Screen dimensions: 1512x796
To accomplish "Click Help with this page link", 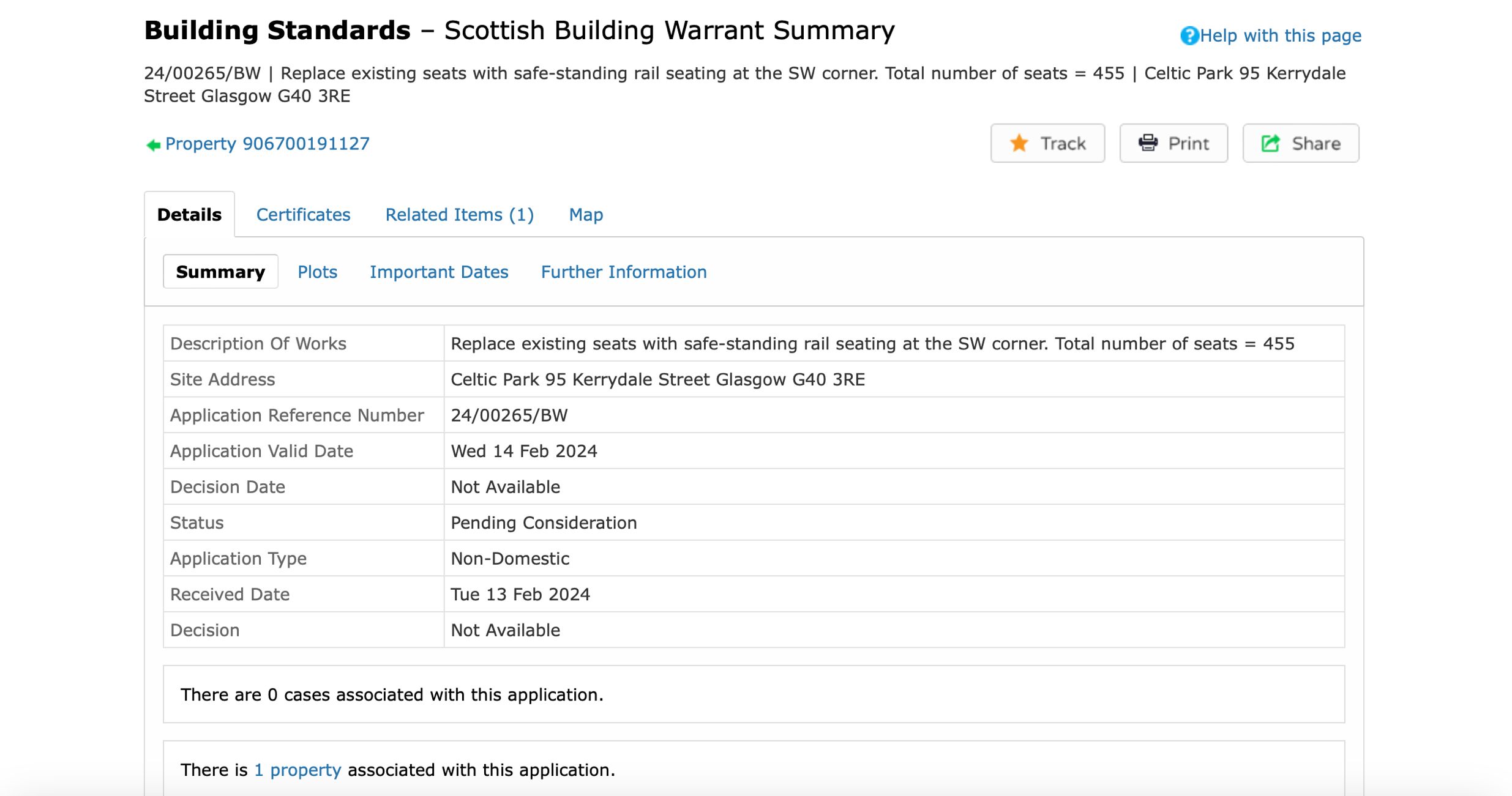I will pos(1280,36).
